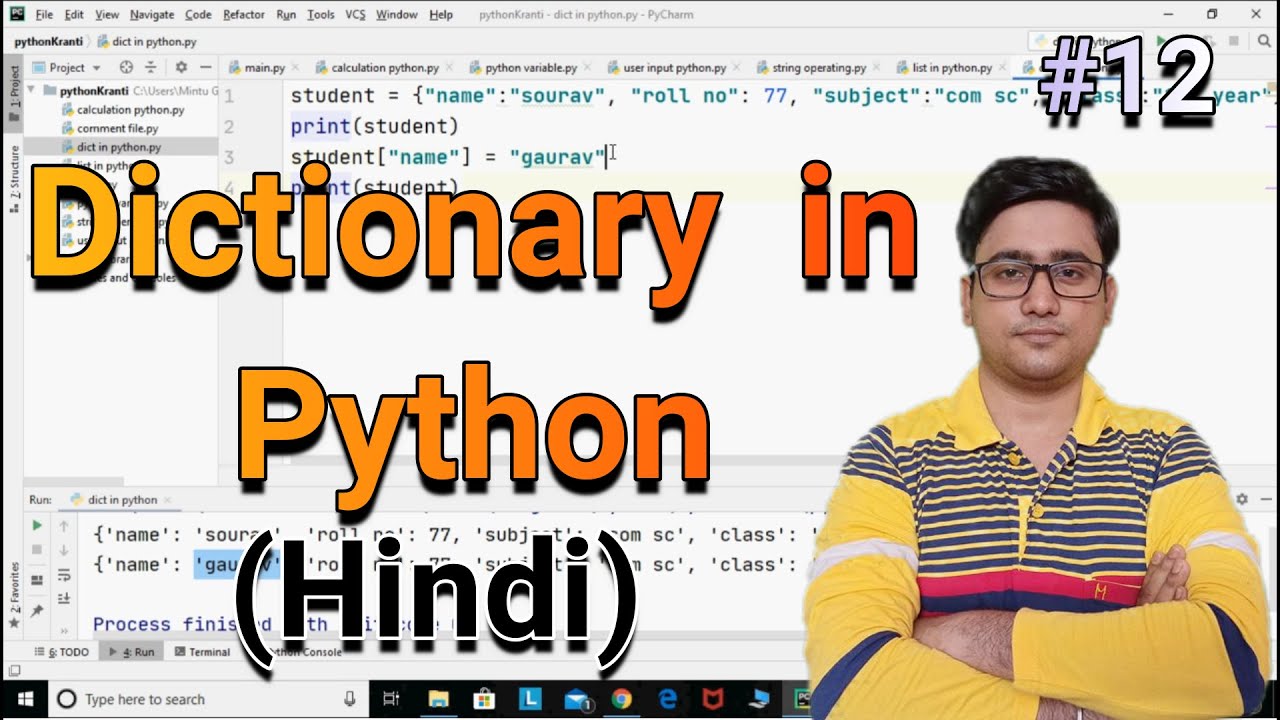Click the locate-file target icon in Project panel
Image resolution: width=1280 pixels, height=720 pixels.
(126, 67)
